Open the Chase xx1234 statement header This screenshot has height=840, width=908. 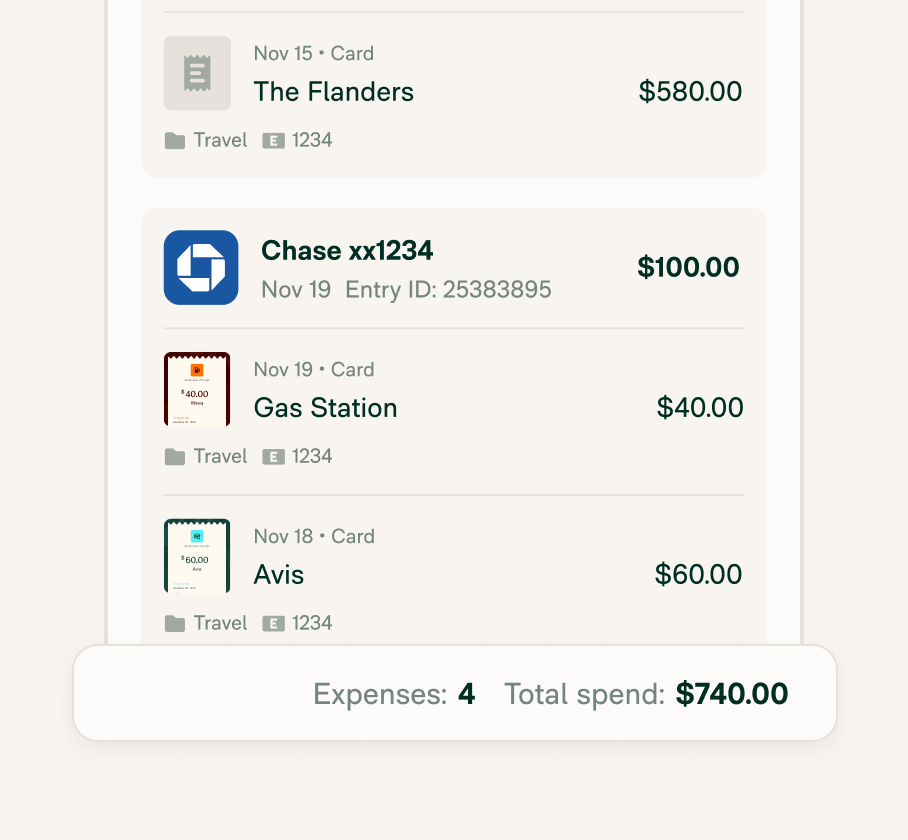point(347,251)
